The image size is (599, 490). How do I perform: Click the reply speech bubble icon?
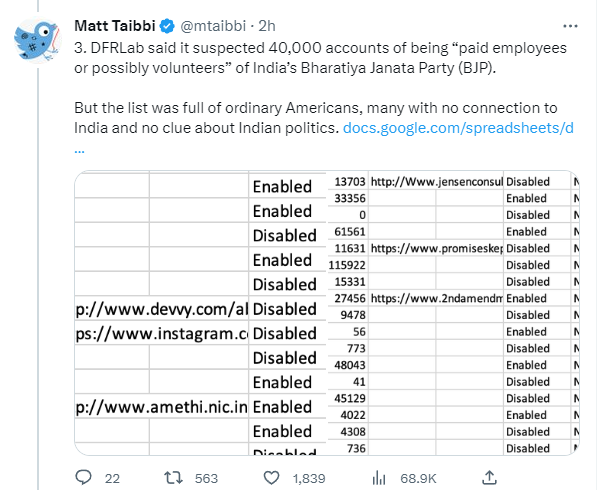pyautogui.click(x=83, y=477)
